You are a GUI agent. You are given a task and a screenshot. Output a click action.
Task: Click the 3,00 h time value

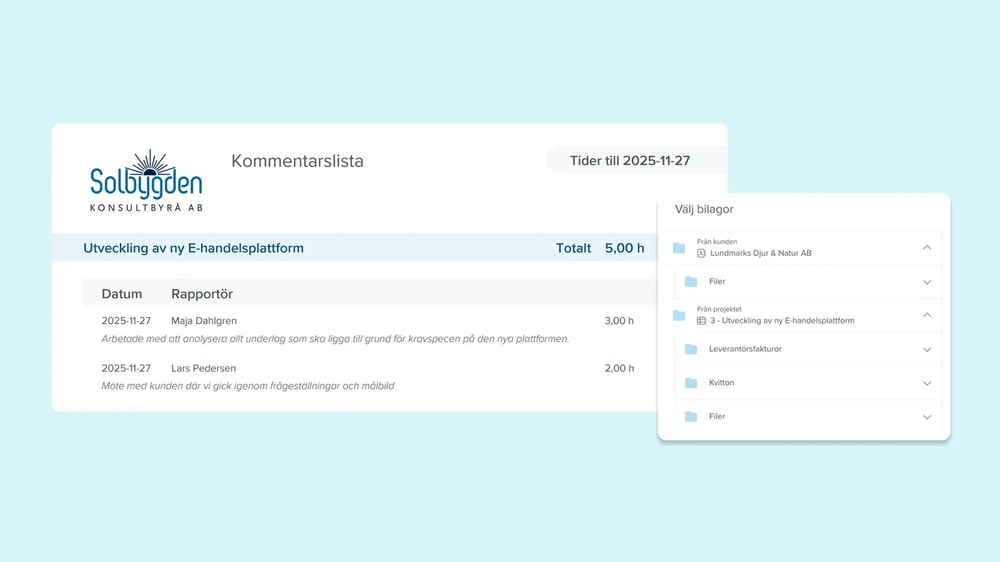coord(619,321)
